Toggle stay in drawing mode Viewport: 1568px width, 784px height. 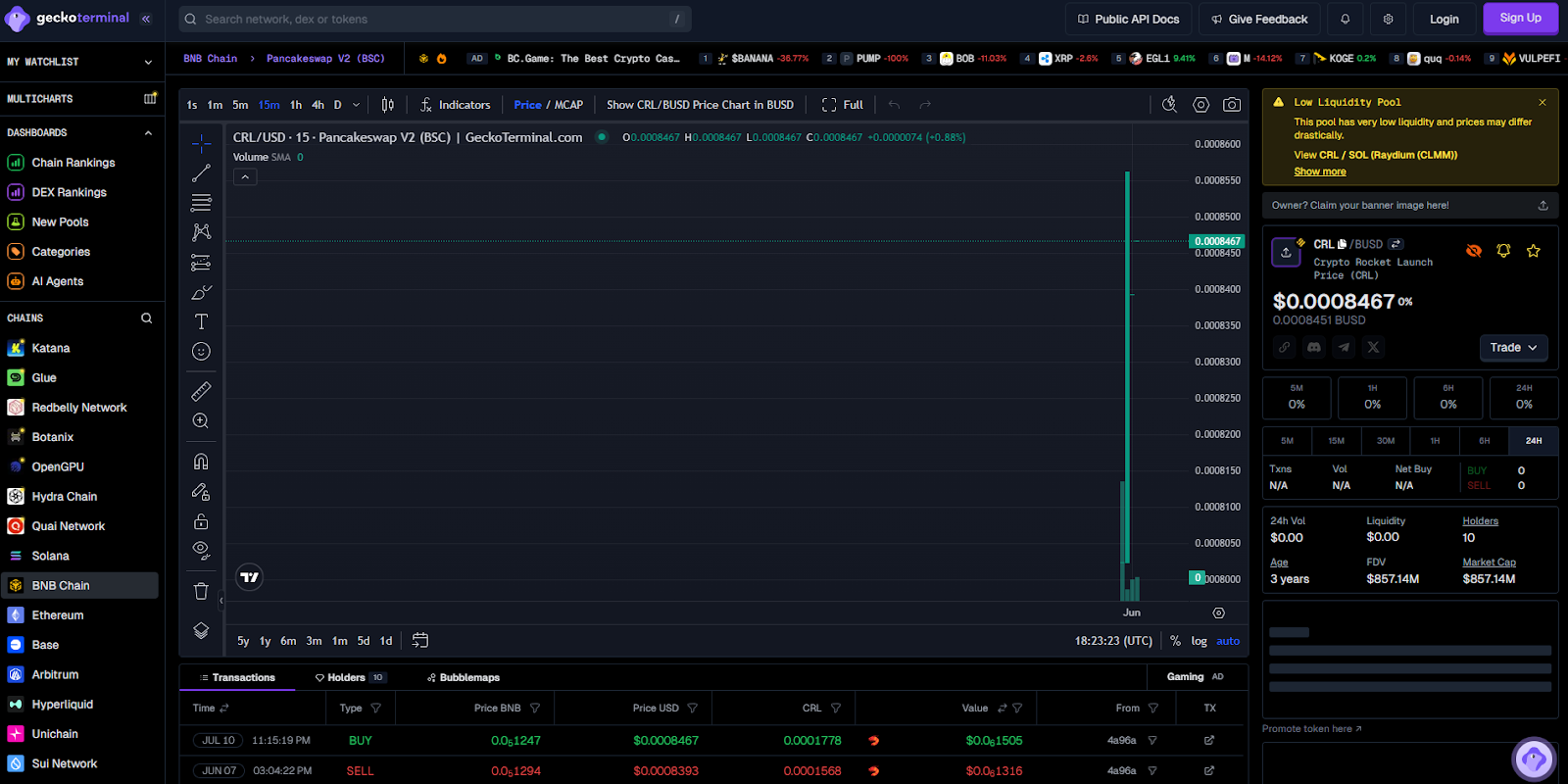point(201,491)
